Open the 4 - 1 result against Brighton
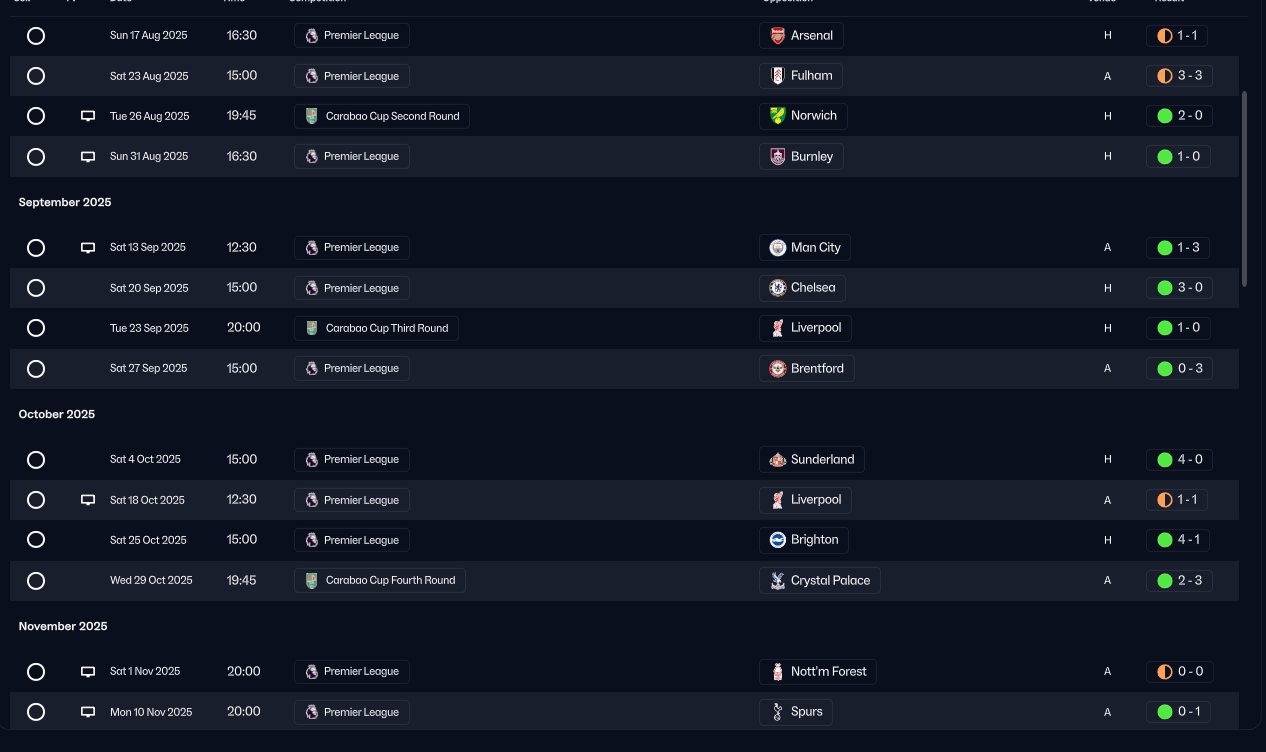This screenshot has height=752, width=1266. pos(1179,540)
